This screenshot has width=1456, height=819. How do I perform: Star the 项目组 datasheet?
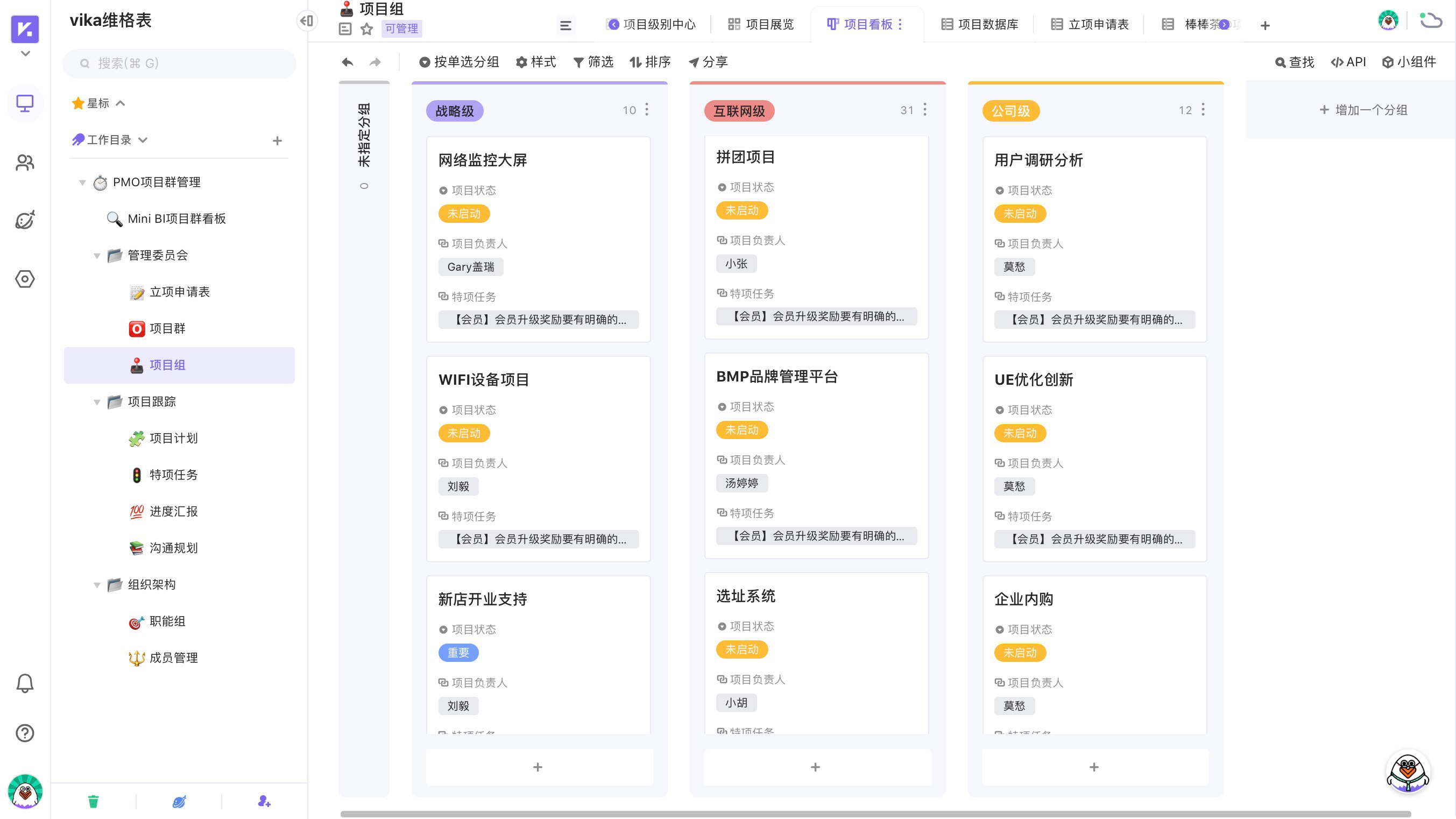coord(367,29)
